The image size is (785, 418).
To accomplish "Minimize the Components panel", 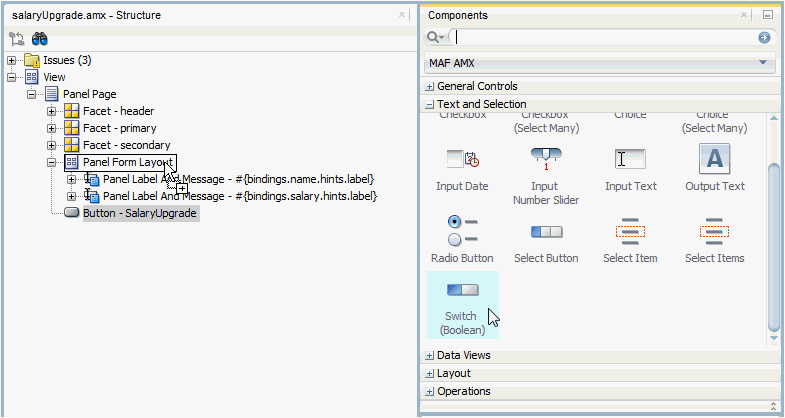I will click(x=768, y=15).
